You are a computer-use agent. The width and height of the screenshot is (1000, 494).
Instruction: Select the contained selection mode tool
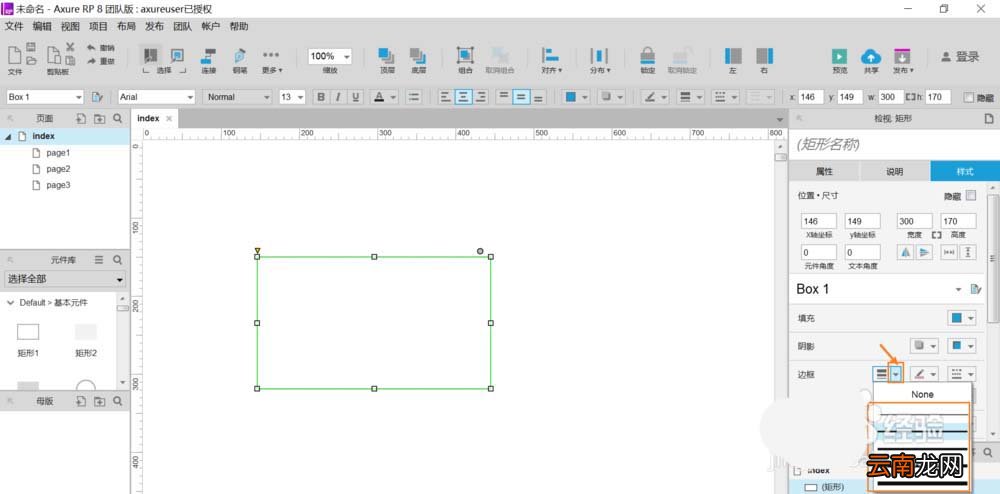177,55
